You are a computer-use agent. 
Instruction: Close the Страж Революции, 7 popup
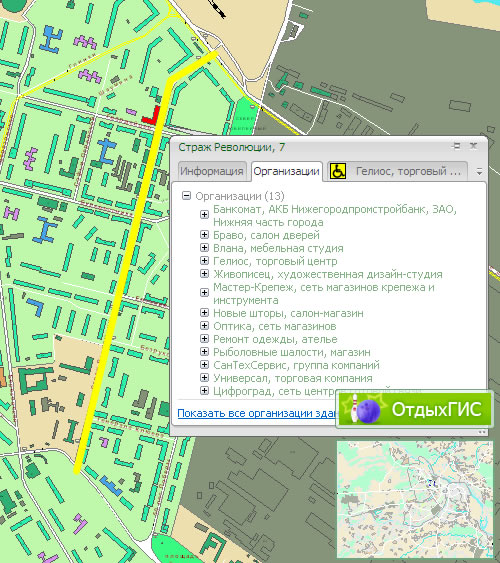(474, 146)
